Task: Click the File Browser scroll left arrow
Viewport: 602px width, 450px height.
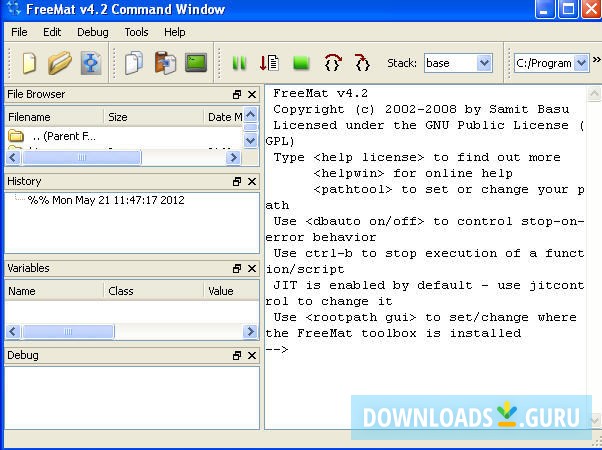Action: click(13, 157)
